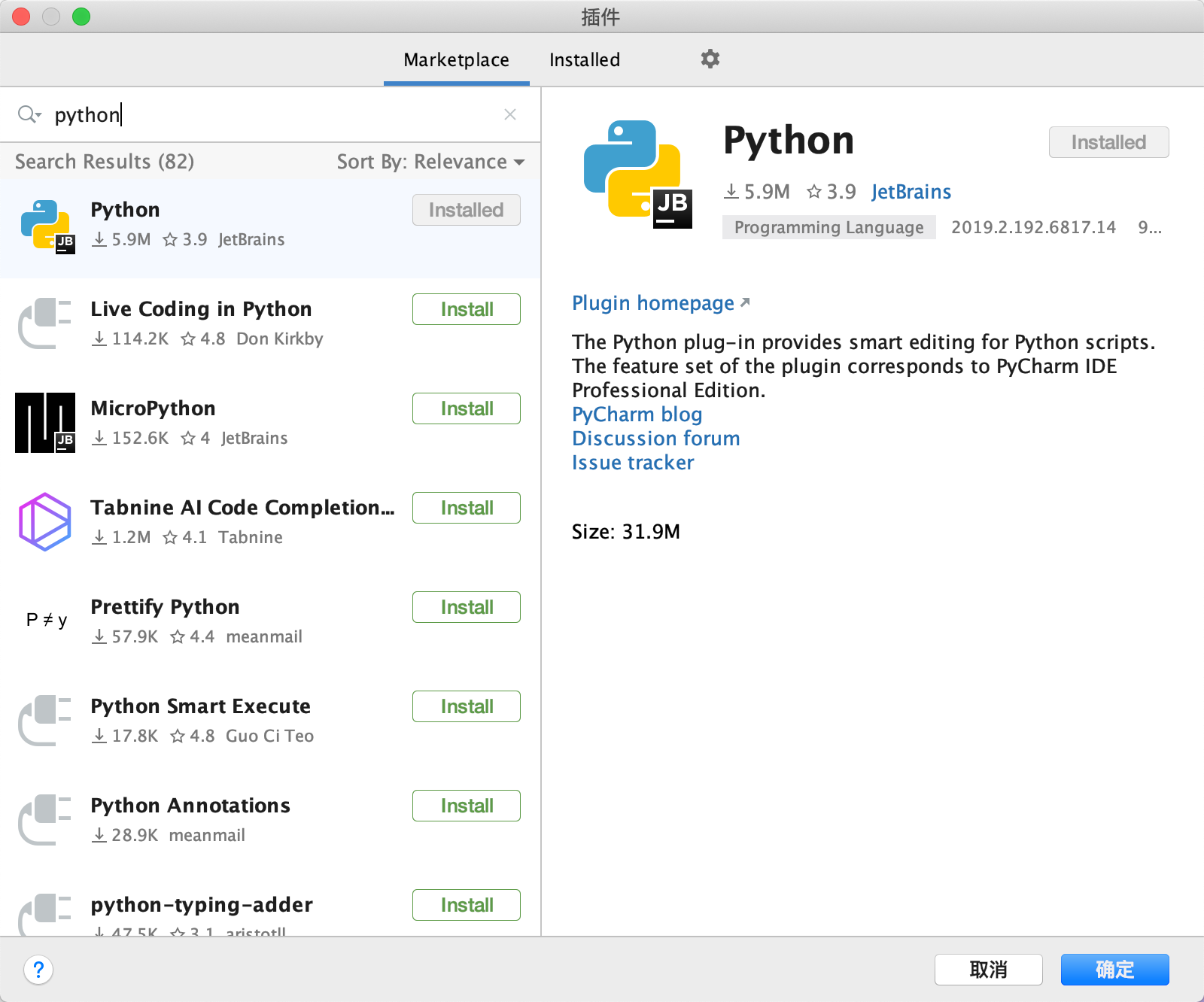Select the Python Annotations result title
The width and height of the screenshot is (1204, 1002).
coord(190,806)
